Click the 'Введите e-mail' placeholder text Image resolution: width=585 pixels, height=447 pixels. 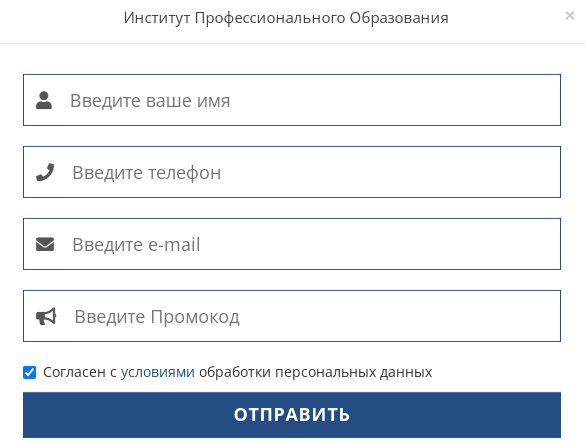coord(136,245)
